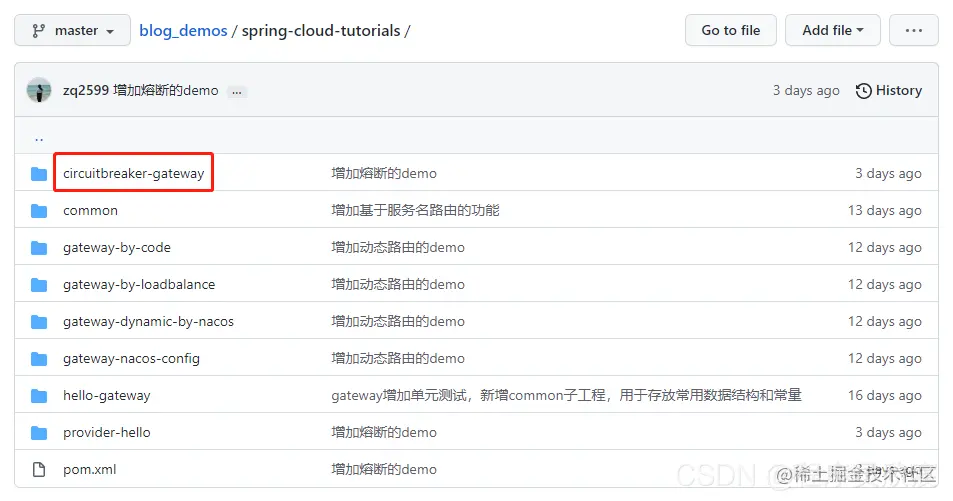953x501 pixels.
Task: Open the gateway-by-code folder
Action: tap(117, 247)
